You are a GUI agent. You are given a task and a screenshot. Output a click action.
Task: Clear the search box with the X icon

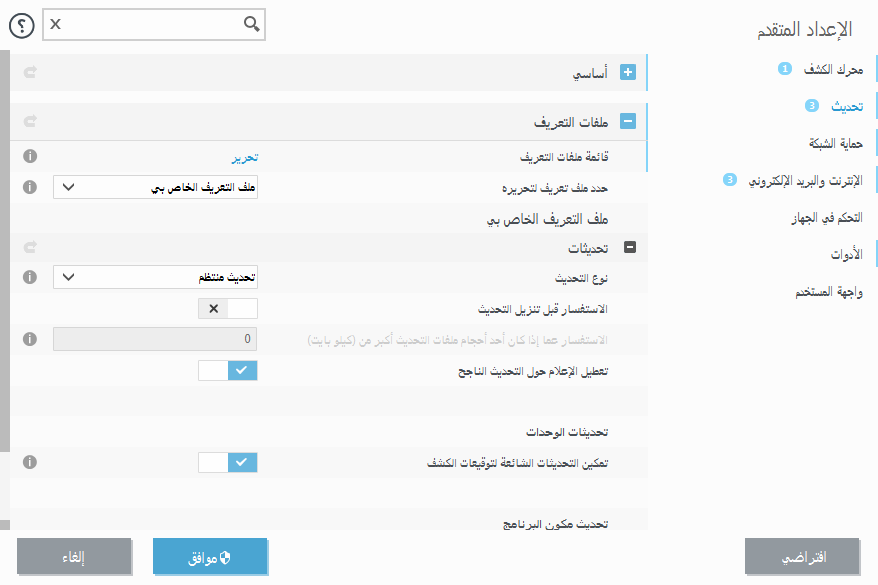(x=56, y=25)
